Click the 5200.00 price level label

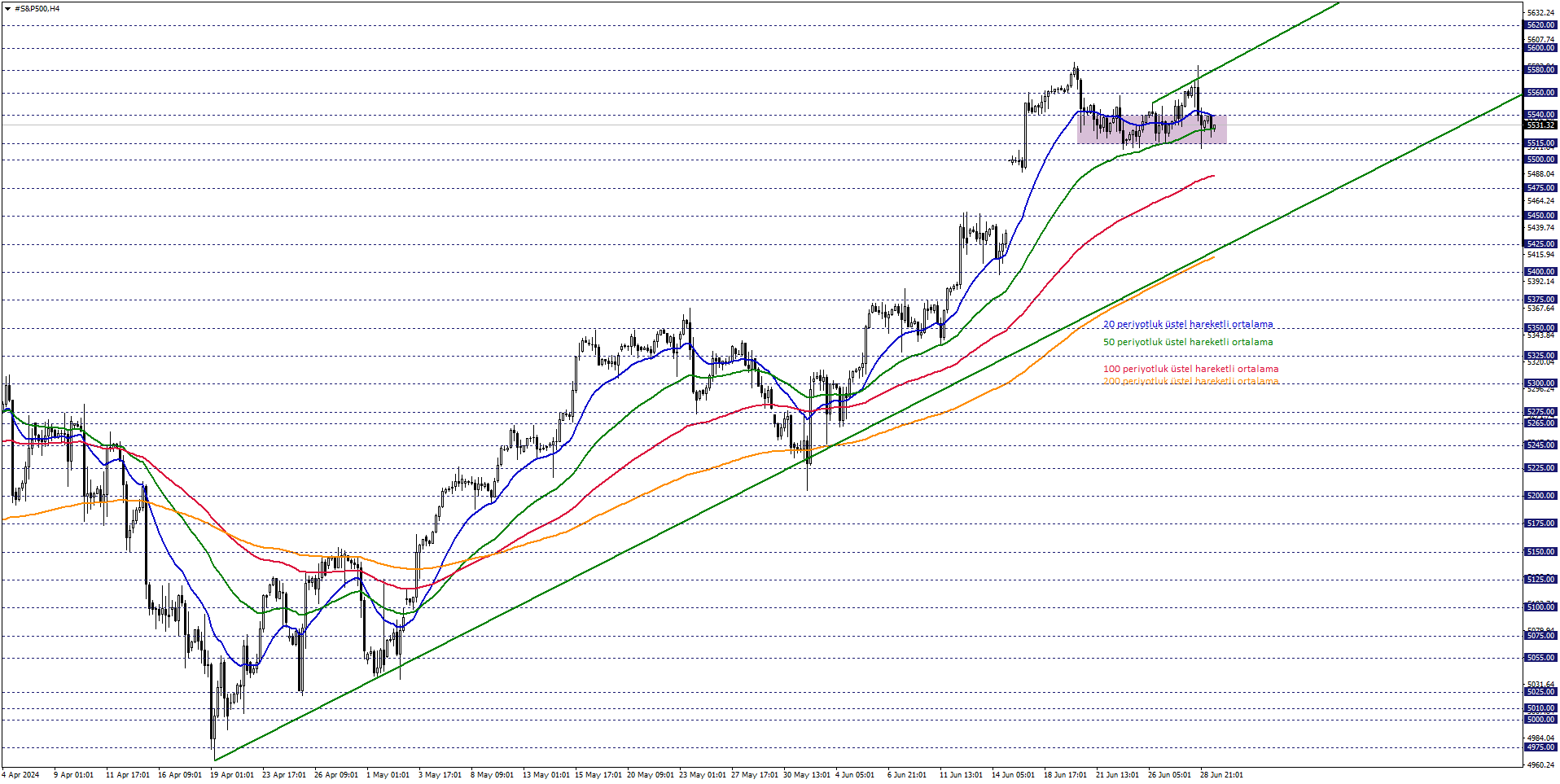click(1540, 496)
